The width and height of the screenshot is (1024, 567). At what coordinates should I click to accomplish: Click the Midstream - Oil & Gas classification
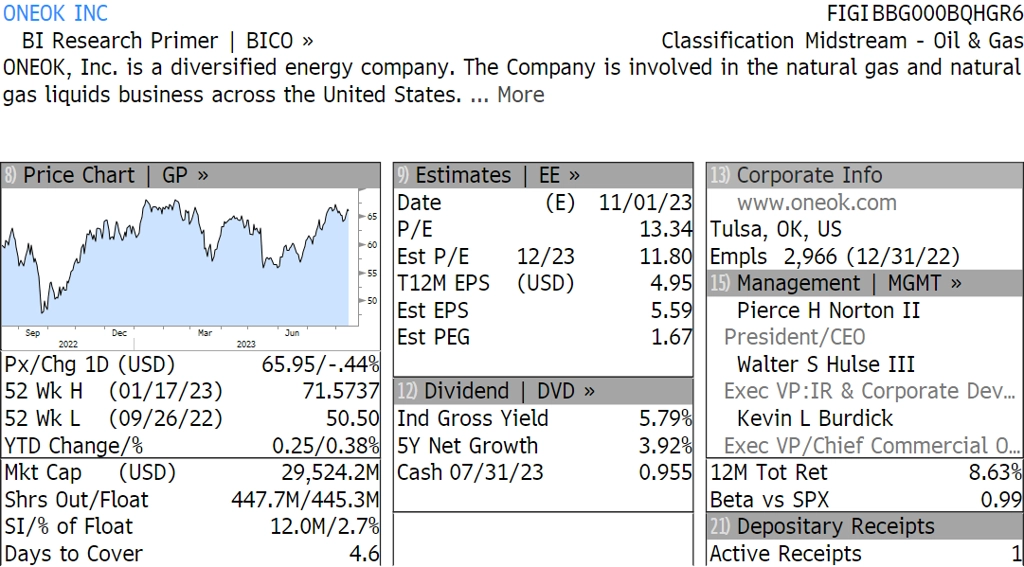[912, 41]
